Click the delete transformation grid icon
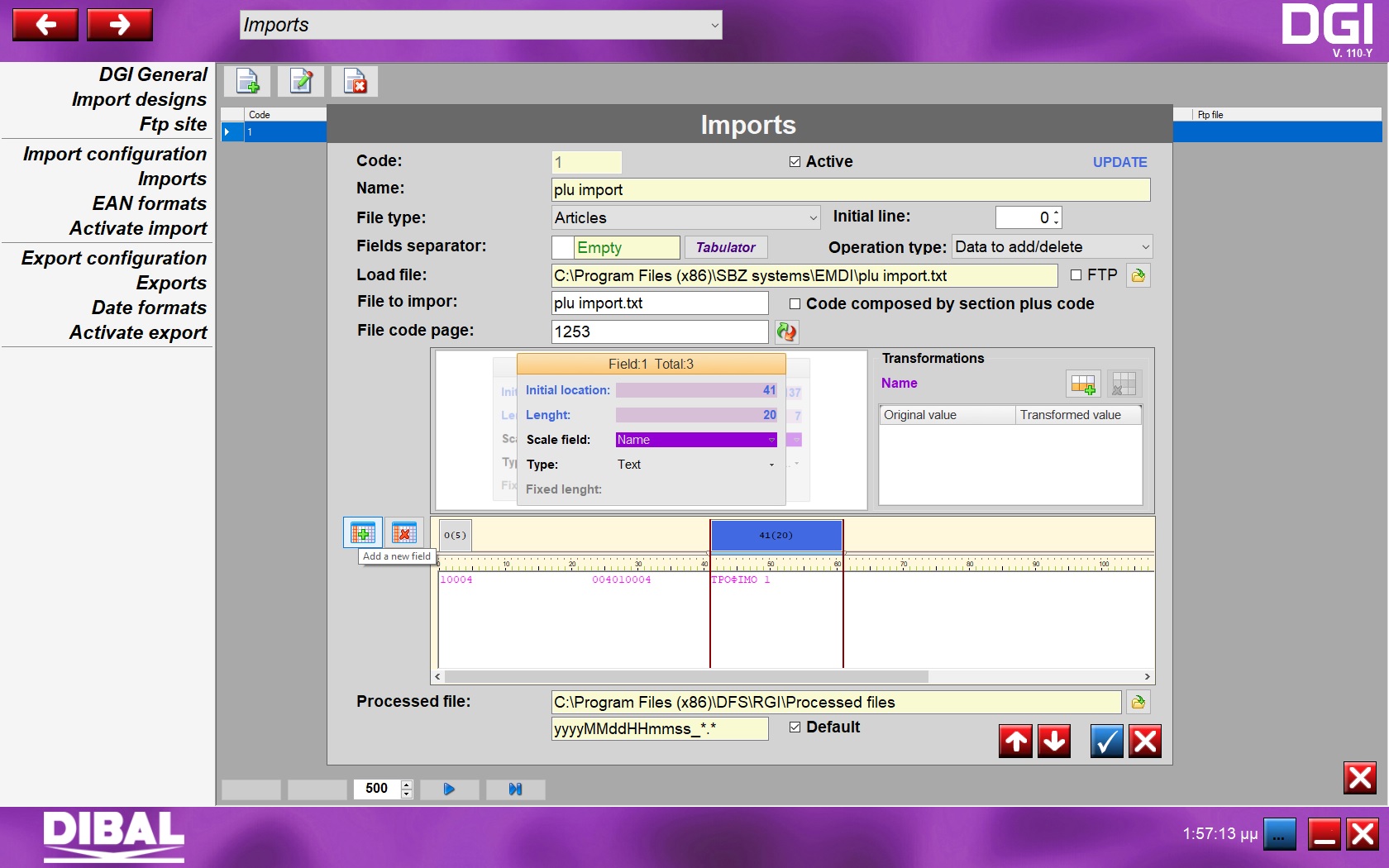 pyautogui.click(x=1124, y=384)
